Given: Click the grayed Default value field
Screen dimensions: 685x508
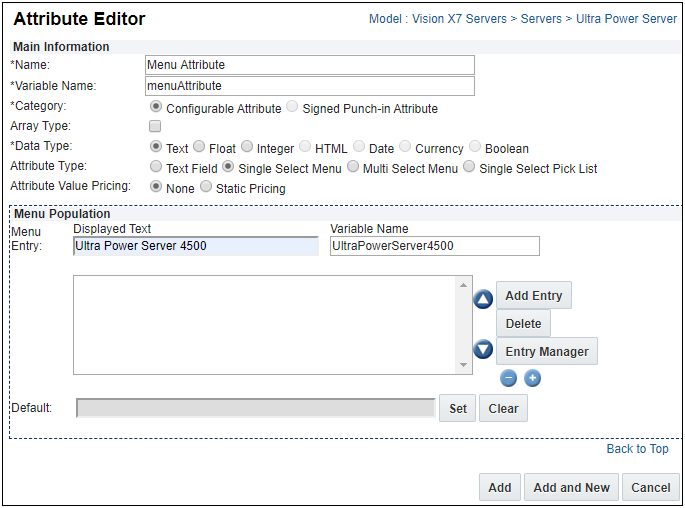Looking at the screenshot, I should pyautogui.click(x=256, y=408).
